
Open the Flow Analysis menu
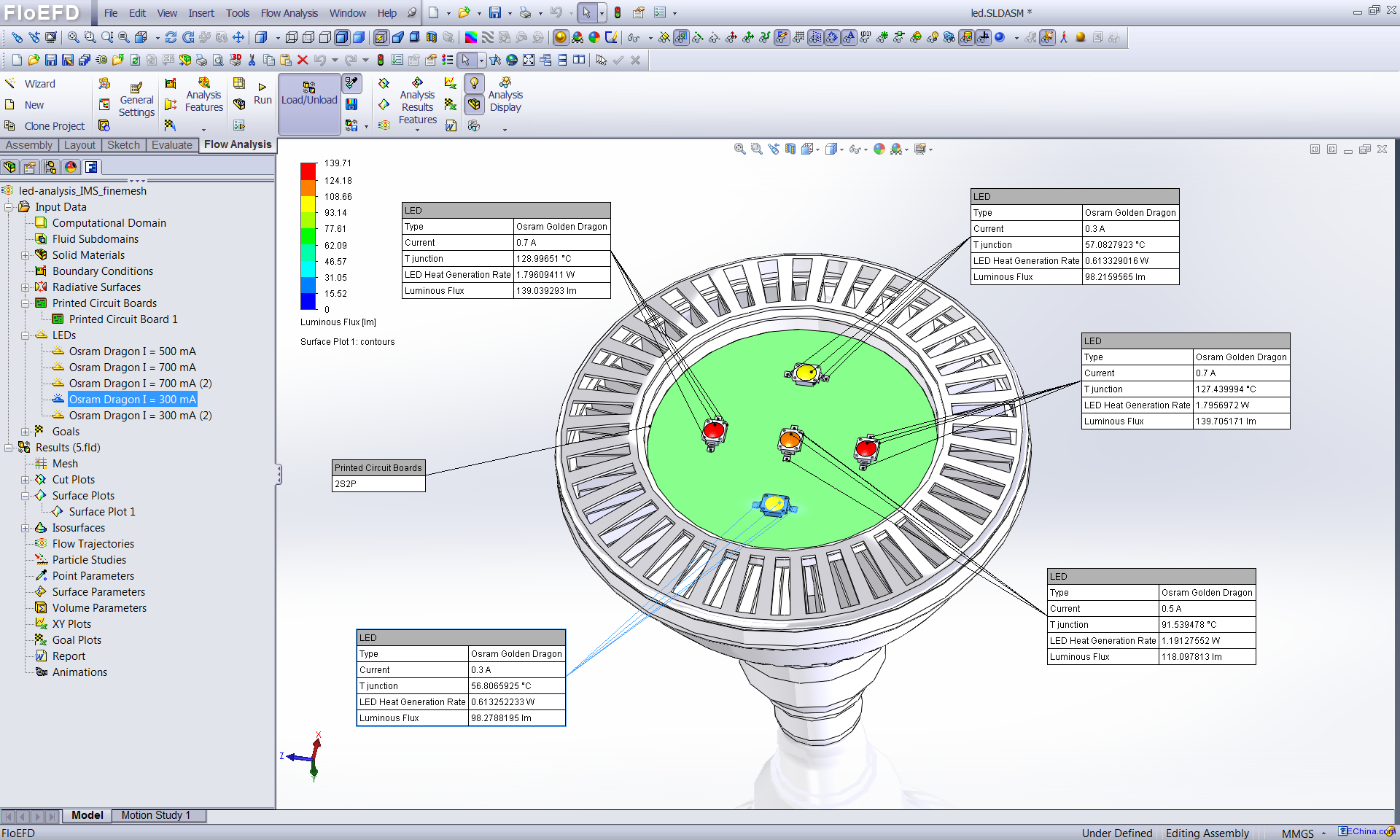pyautogui.click(x=289, y=13)
